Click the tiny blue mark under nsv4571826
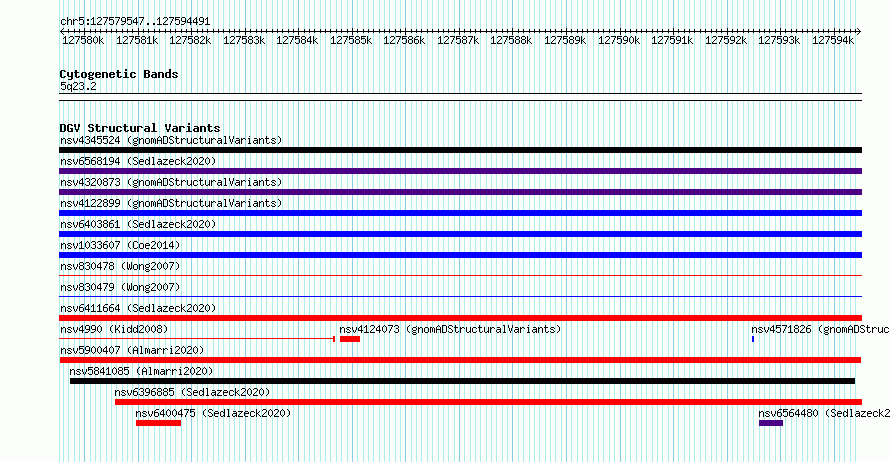This screenshot has height=462, width=890. coord(753,339)
